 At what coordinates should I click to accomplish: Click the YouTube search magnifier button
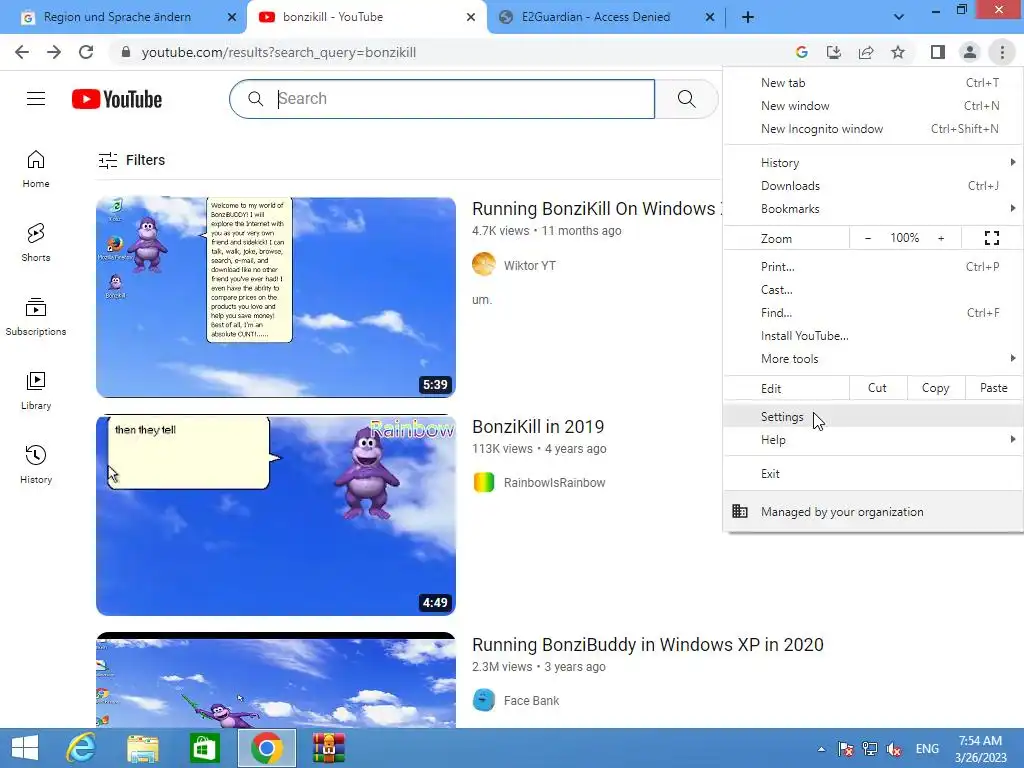686,99
